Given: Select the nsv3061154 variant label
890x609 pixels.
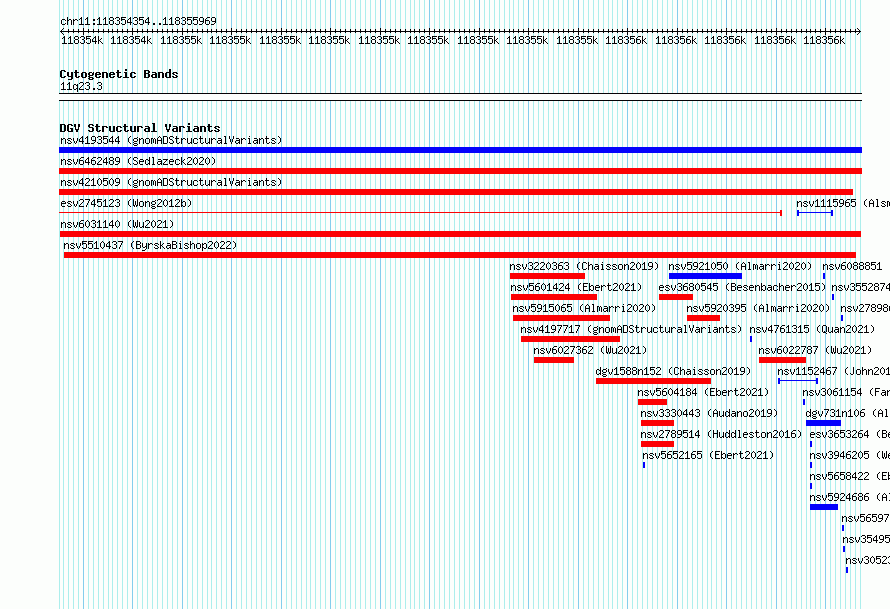Looking at the screenshot, I should pos(846,392).
